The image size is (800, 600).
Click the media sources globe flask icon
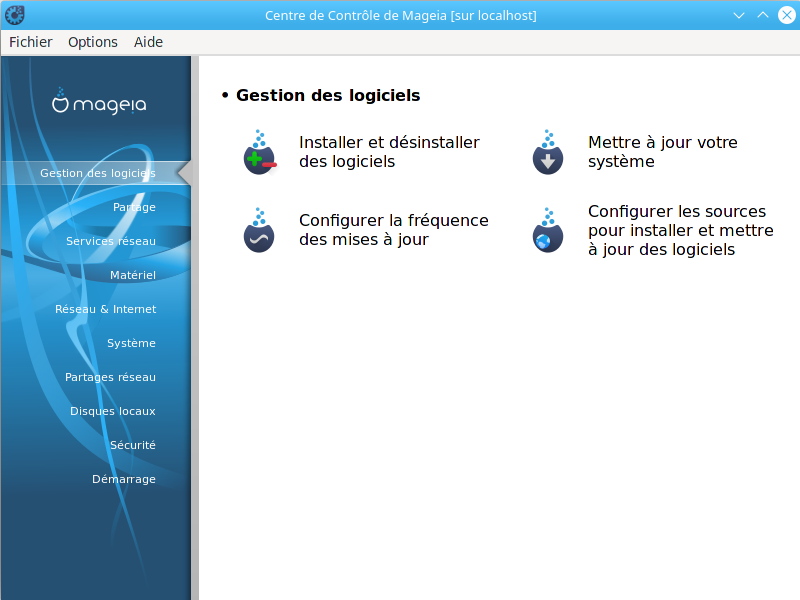[x=548, y=230]
